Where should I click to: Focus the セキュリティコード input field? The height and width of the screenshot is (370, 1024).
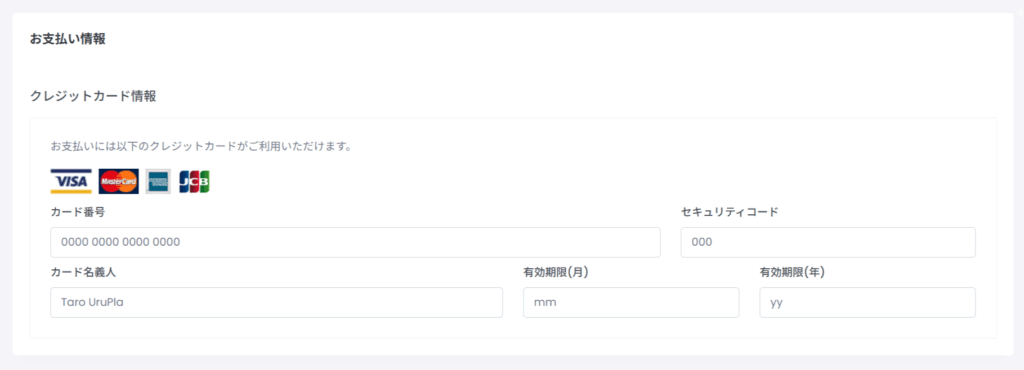(x=828, y=242)
